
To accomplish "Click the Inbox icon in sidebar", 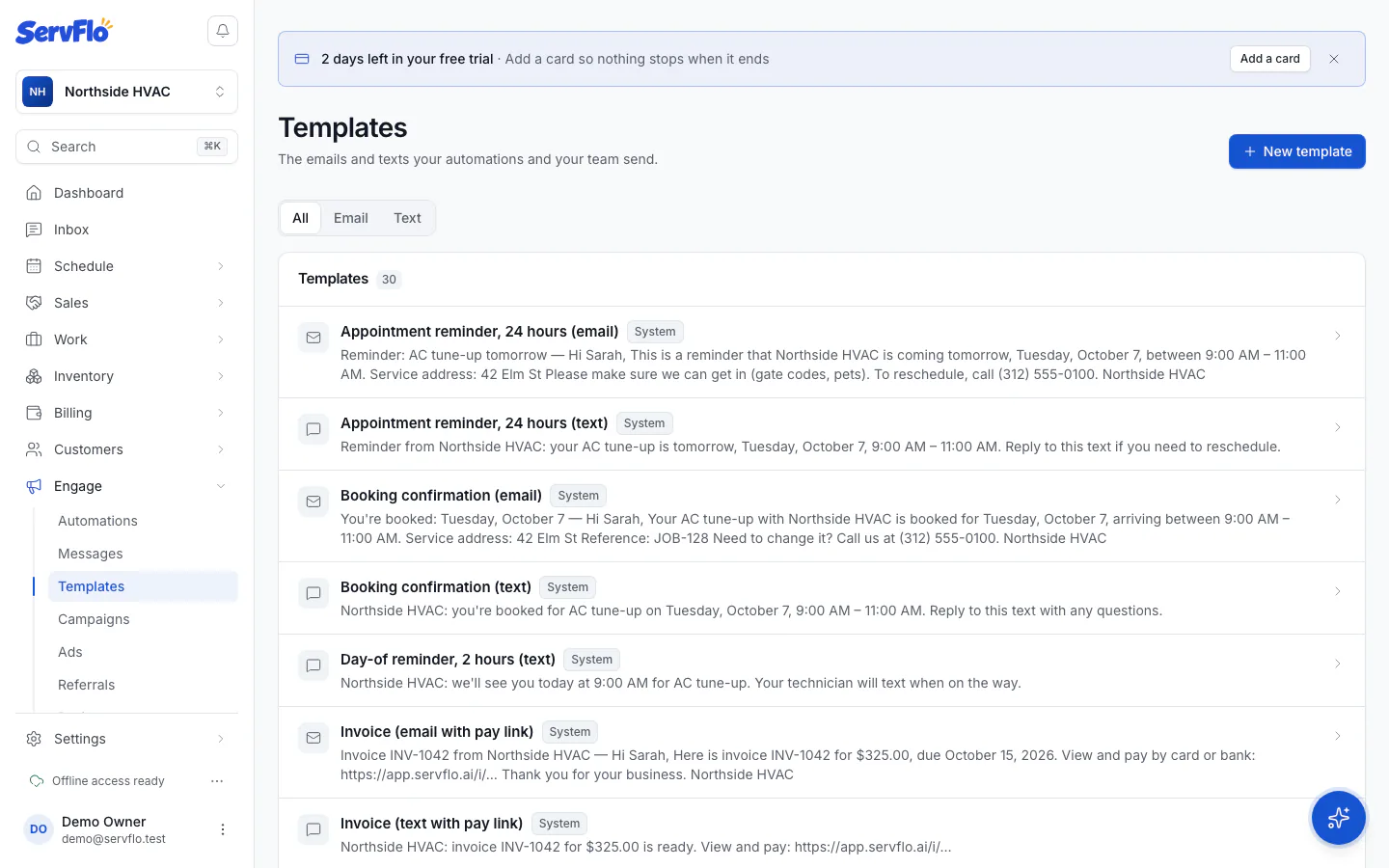I will pyautogui.click(x=34, y=230).
